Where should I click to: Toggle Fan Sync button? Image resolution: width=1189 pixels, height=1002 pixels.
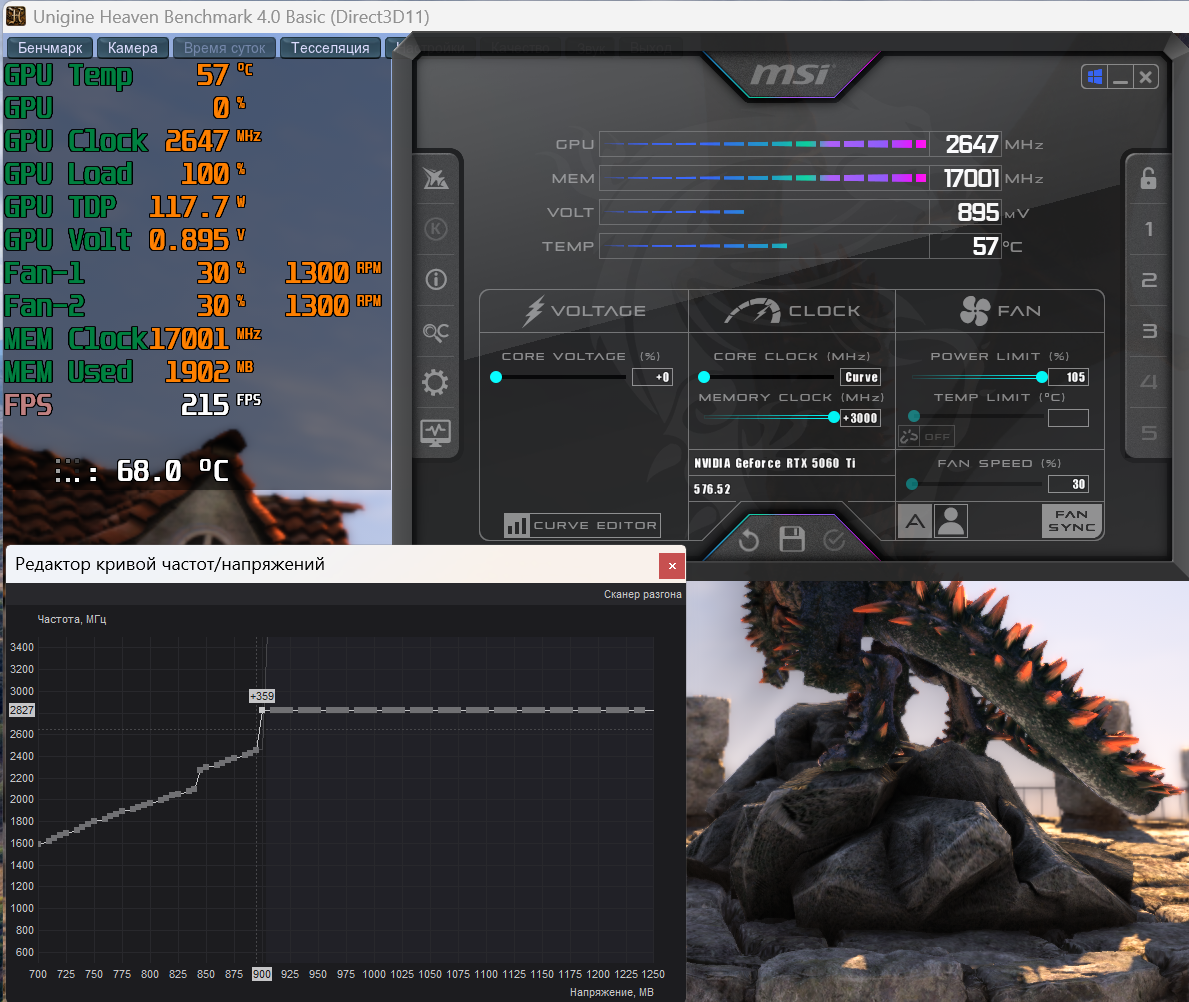pos(1071,521)
